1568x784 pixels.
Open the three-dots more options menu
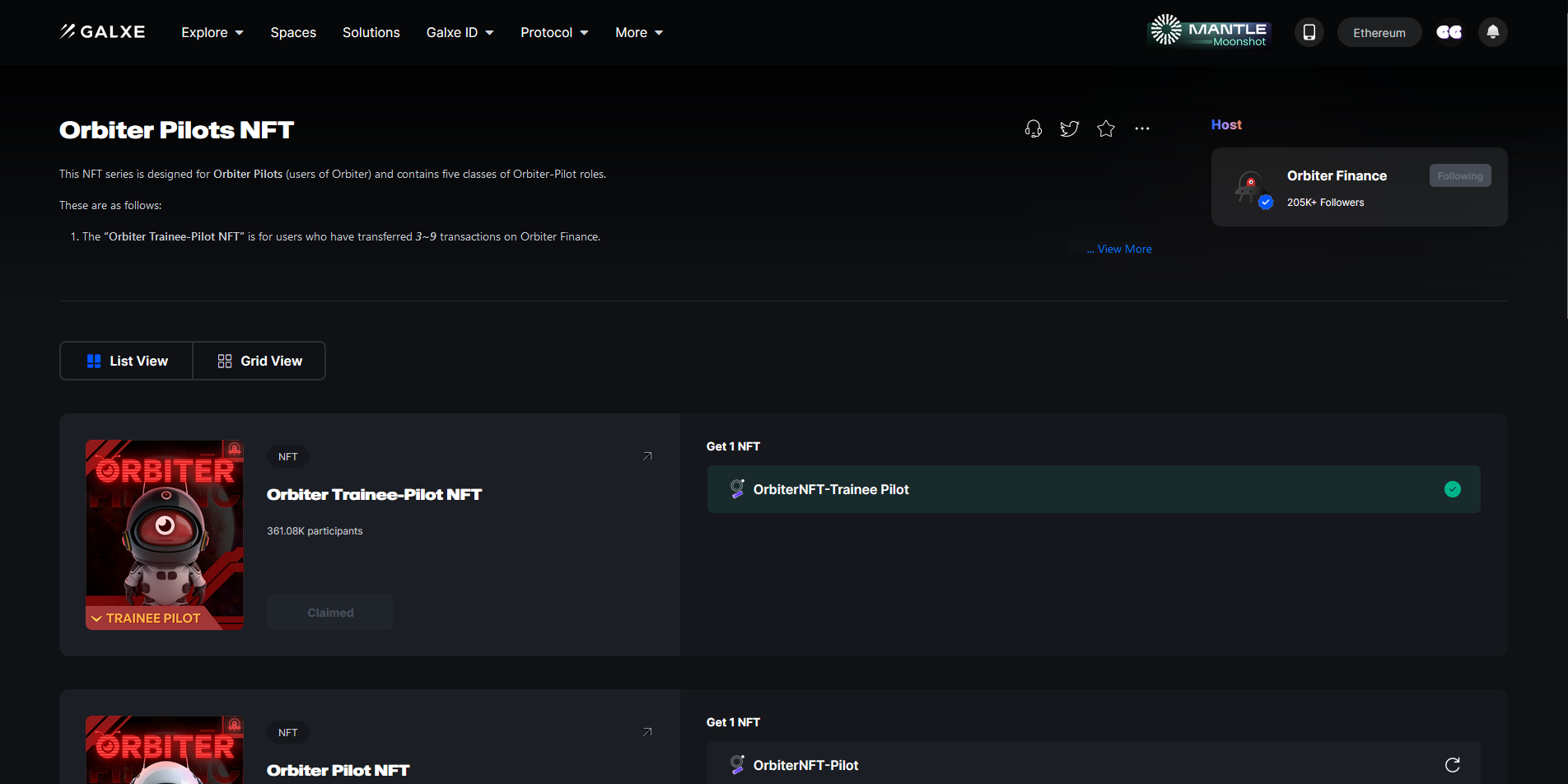pyautogui.click(x=1141, y=128)
